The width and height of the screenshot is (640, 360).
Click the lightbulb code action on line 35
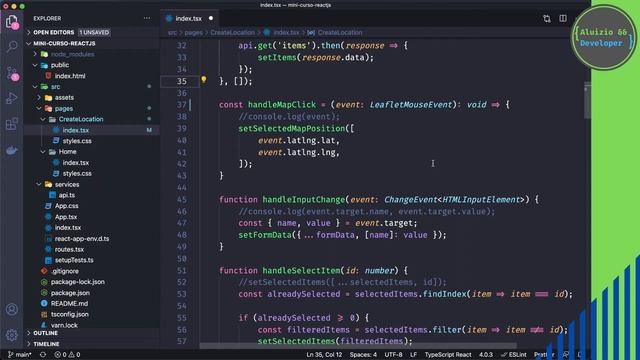[x=204, y=80]
